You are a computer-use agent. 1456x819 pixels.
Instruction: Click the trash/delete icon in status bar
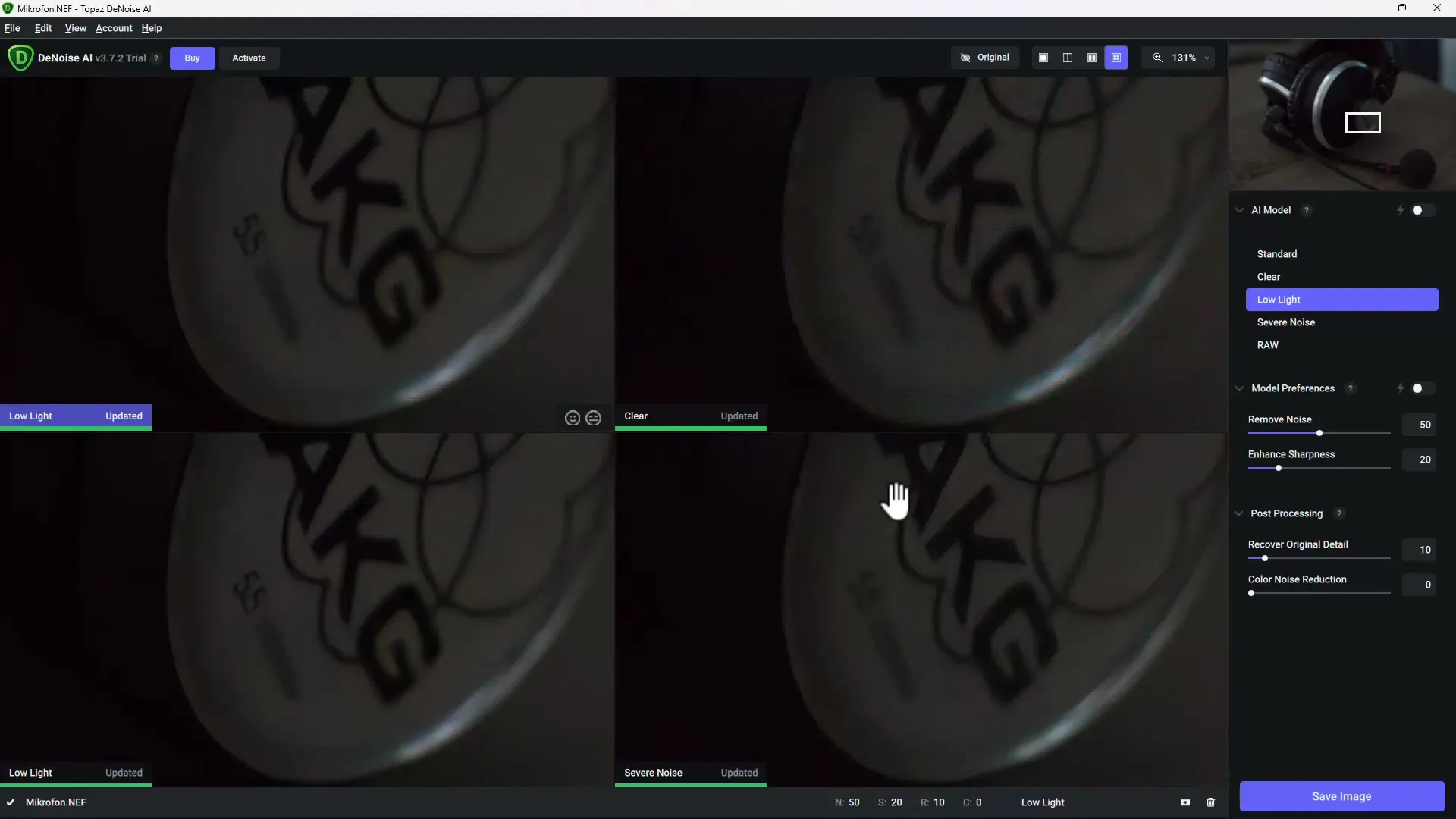tap(1211, 801)
